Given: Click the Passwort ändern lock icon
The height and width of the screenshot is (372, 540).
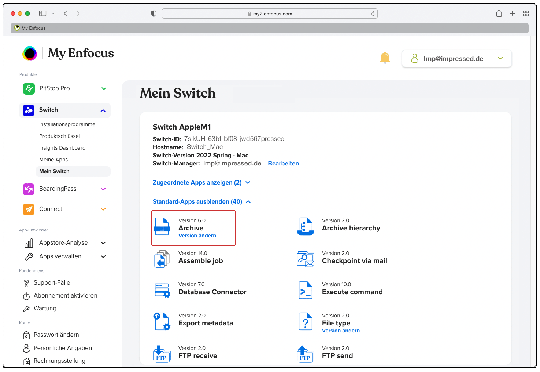Looking at the screenshot, I should point(26,335).
